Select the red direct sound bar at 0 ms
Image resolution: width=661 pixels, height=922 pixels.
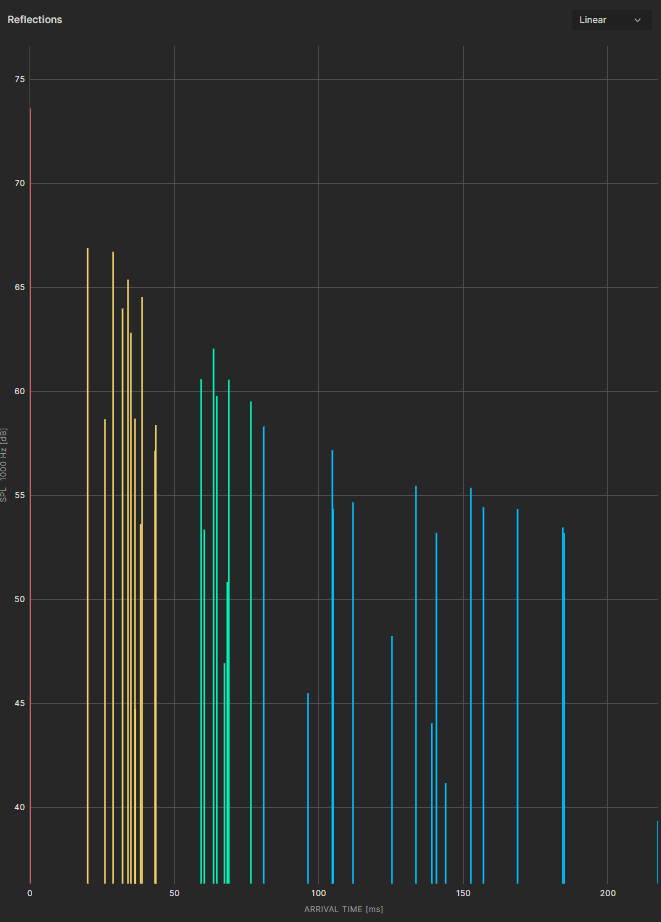[30, 500]
